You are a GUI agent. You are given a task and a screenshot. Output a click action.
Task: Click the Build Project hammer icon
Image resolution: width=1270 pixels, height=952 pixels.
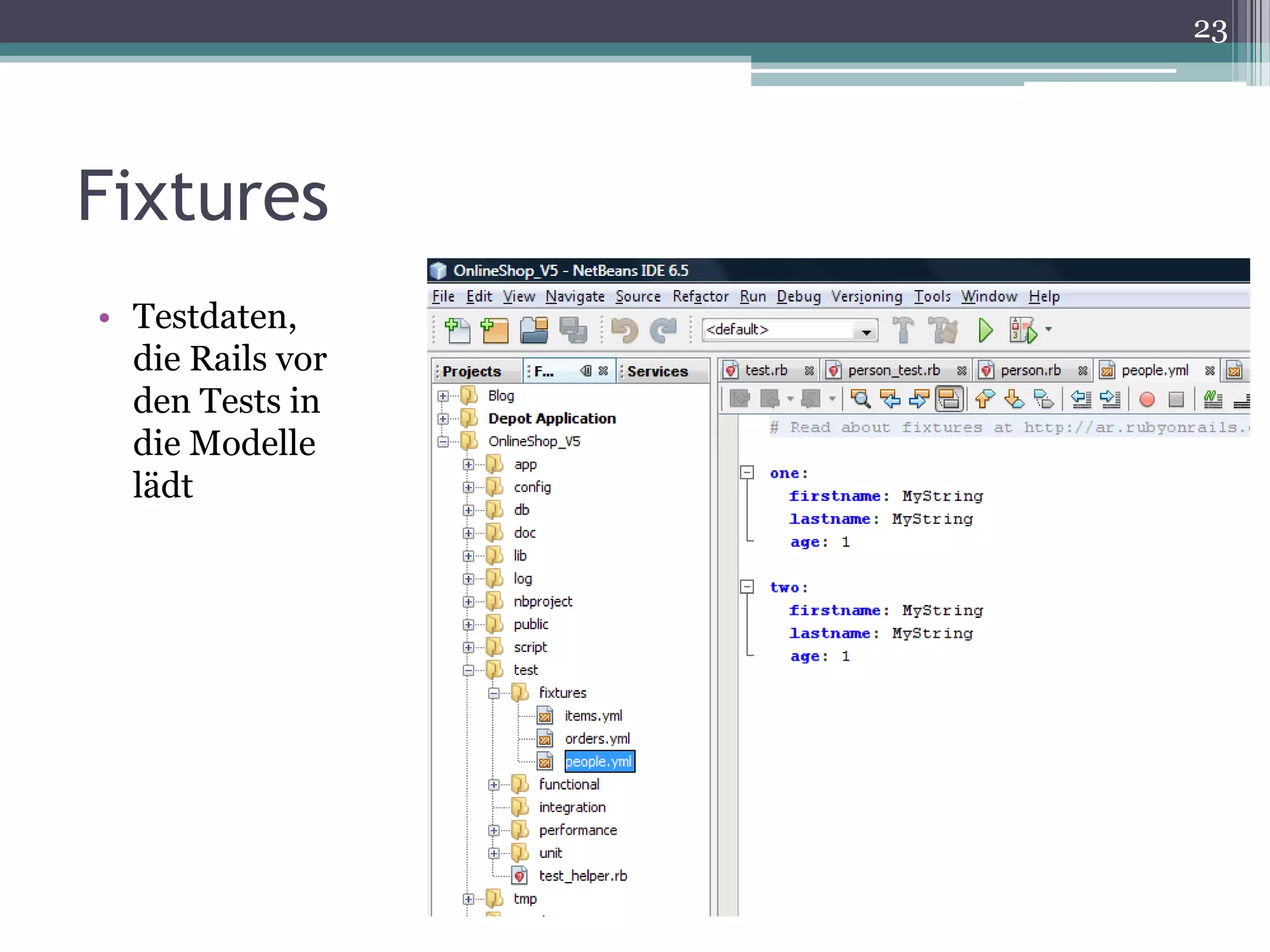tap(903, 330)
